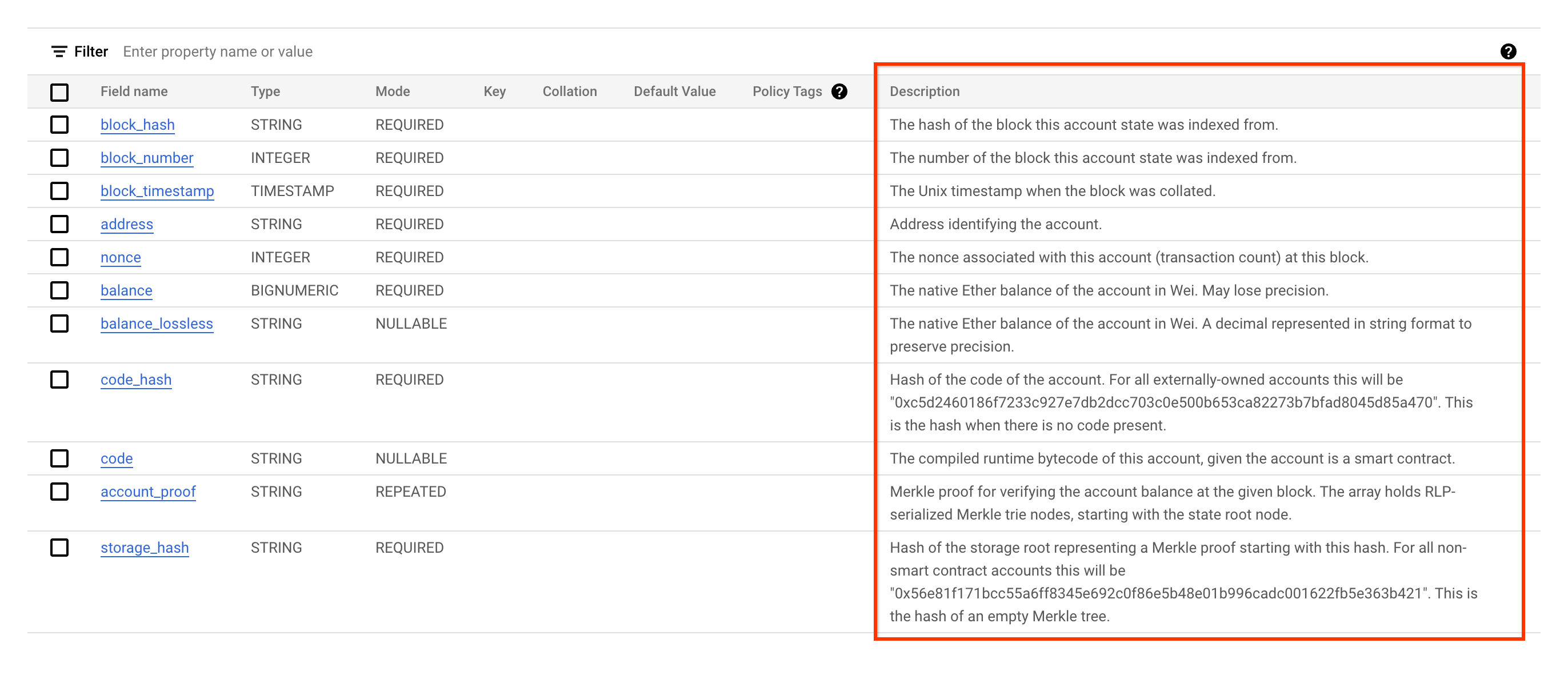Open the code field link
Image resolution: width=1568 pixels, height=679 pixels.
click(x=115, y=458)
